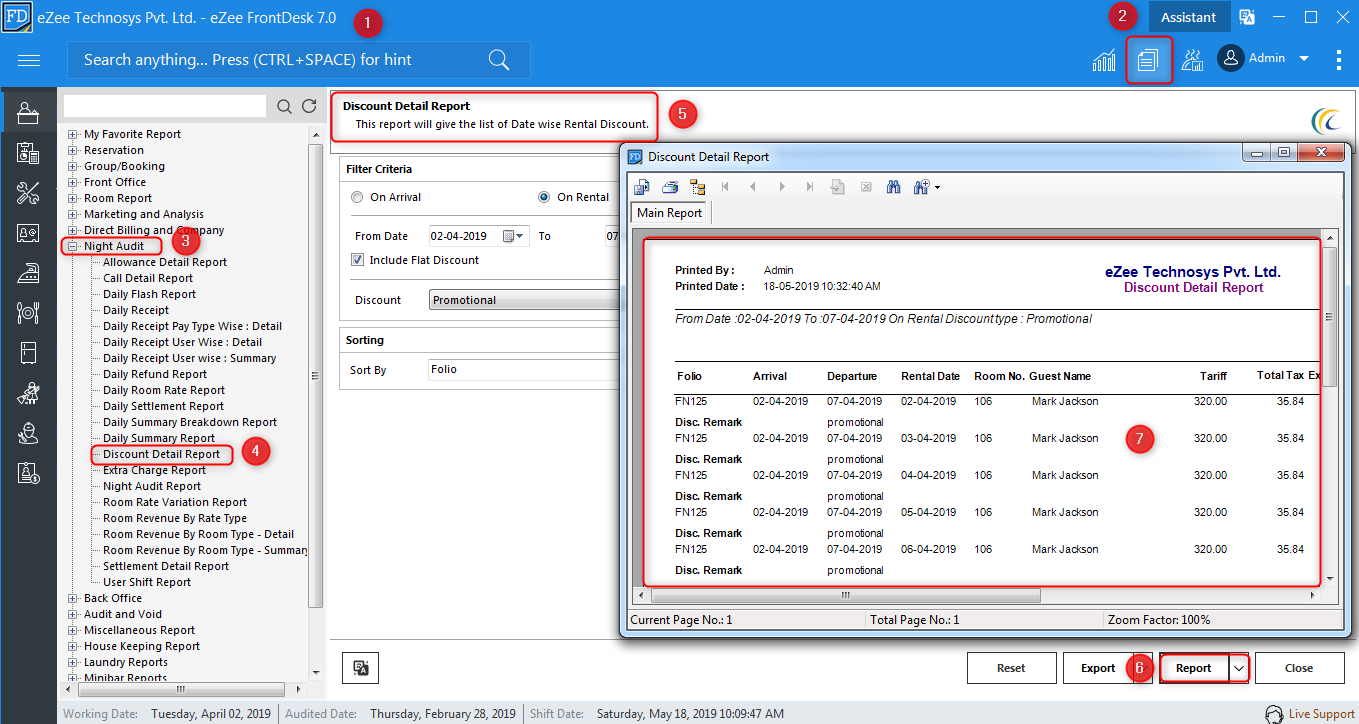The height and width of the screenshot is (724, 1359).
Task: Expand the Reservation tree node
Action: [72, 150]
